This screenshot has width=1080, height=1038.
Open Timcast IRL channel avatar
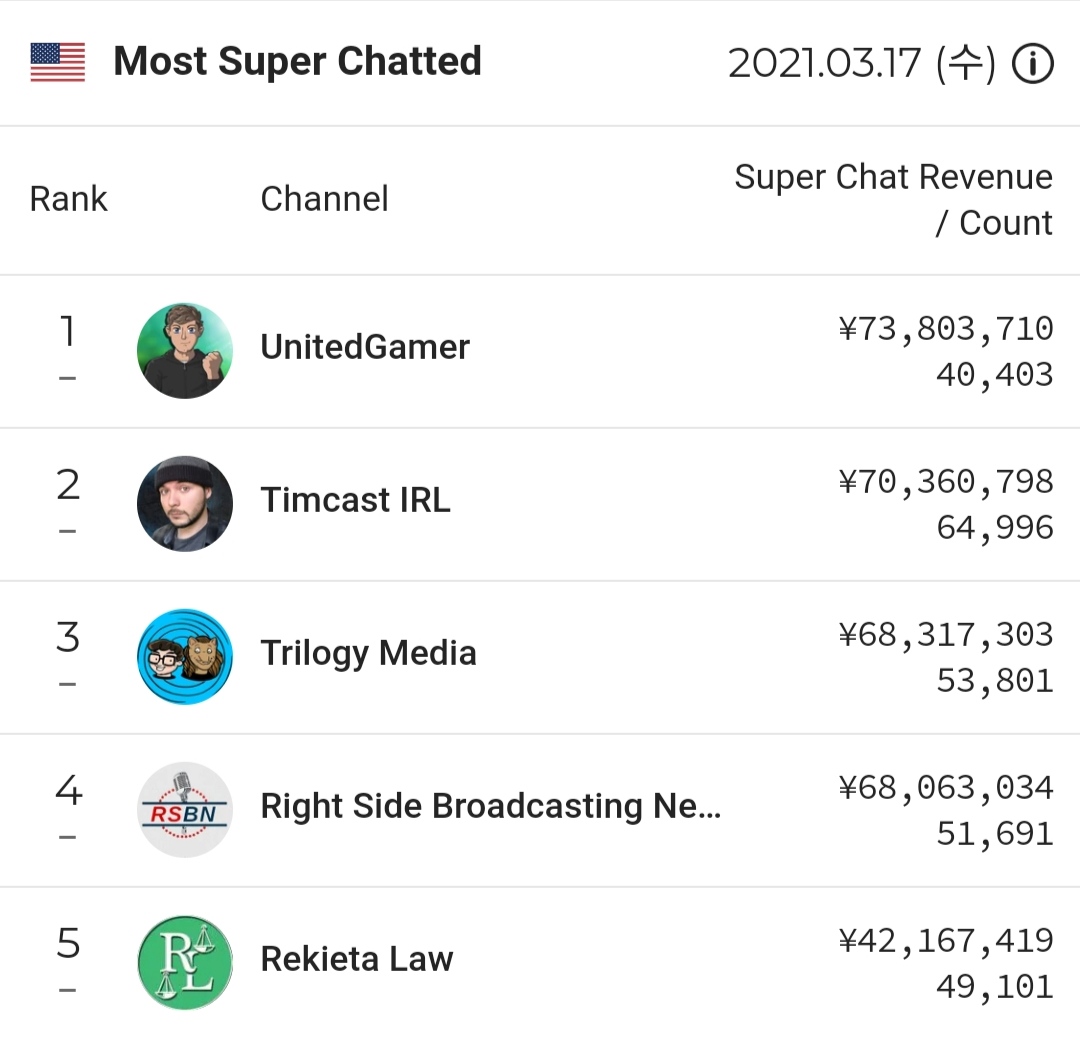[185, 504]
